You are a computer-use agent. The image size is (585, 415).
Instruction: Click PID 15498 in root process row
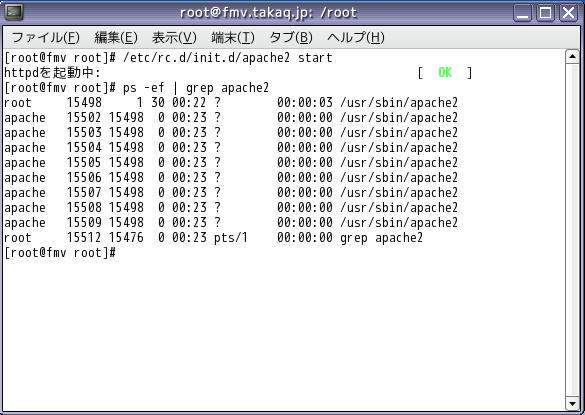(84, 103)
